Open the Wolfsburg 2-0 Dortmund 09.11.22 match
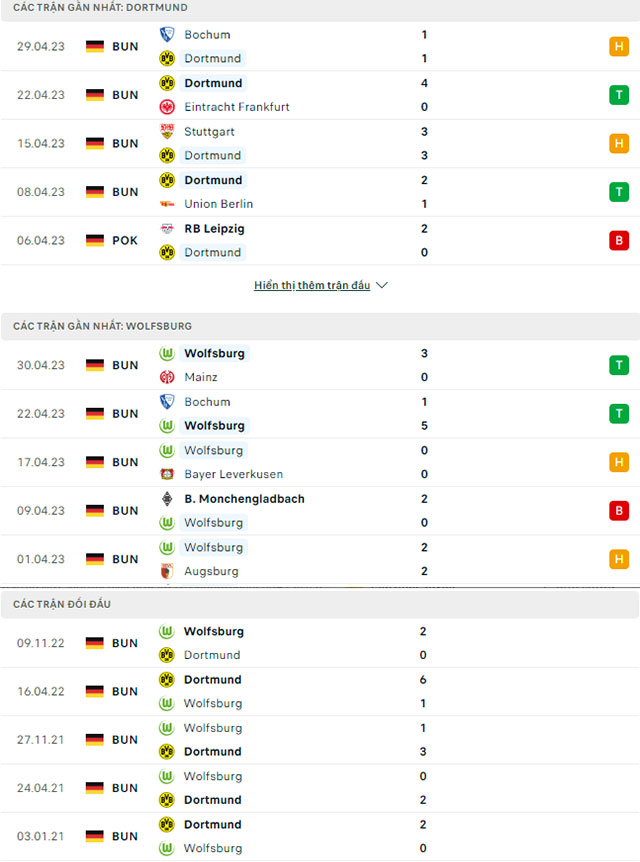This screenshot has width=640, height=862. click(x=320, y=643)
